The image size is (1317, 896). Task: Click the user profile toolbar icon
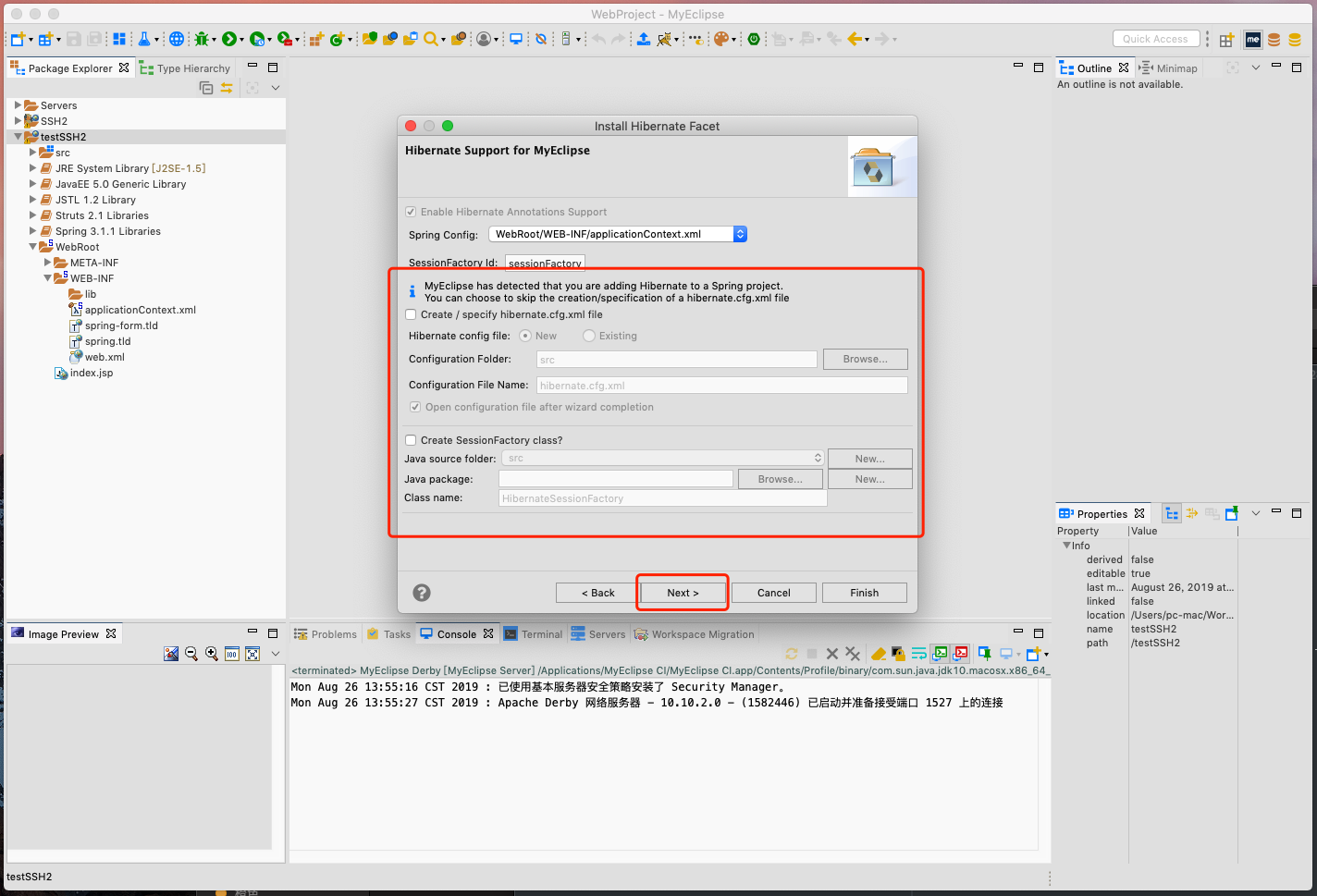(x=484, y=39)
